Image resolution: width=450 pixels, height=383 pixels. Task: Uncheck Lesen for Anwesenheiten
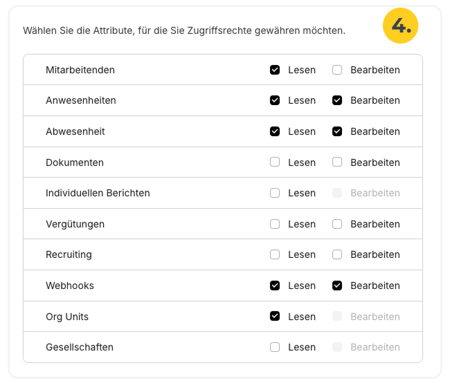click(x=275, y=100)
